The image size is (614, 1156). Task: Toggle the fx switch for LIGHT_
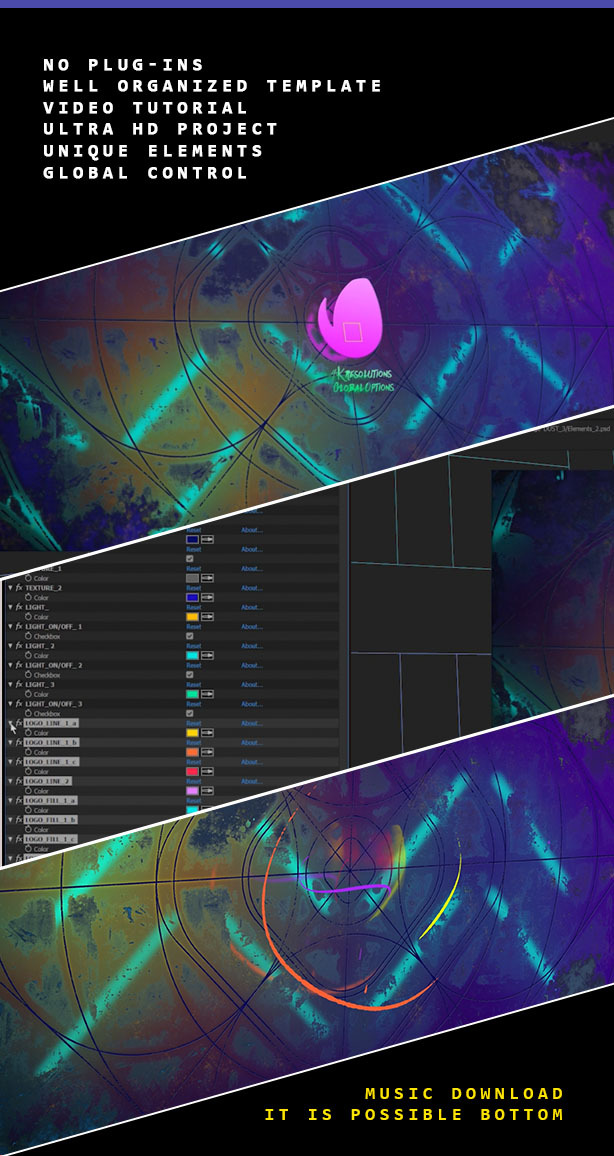pyautogui.click(x=19, y=607)
